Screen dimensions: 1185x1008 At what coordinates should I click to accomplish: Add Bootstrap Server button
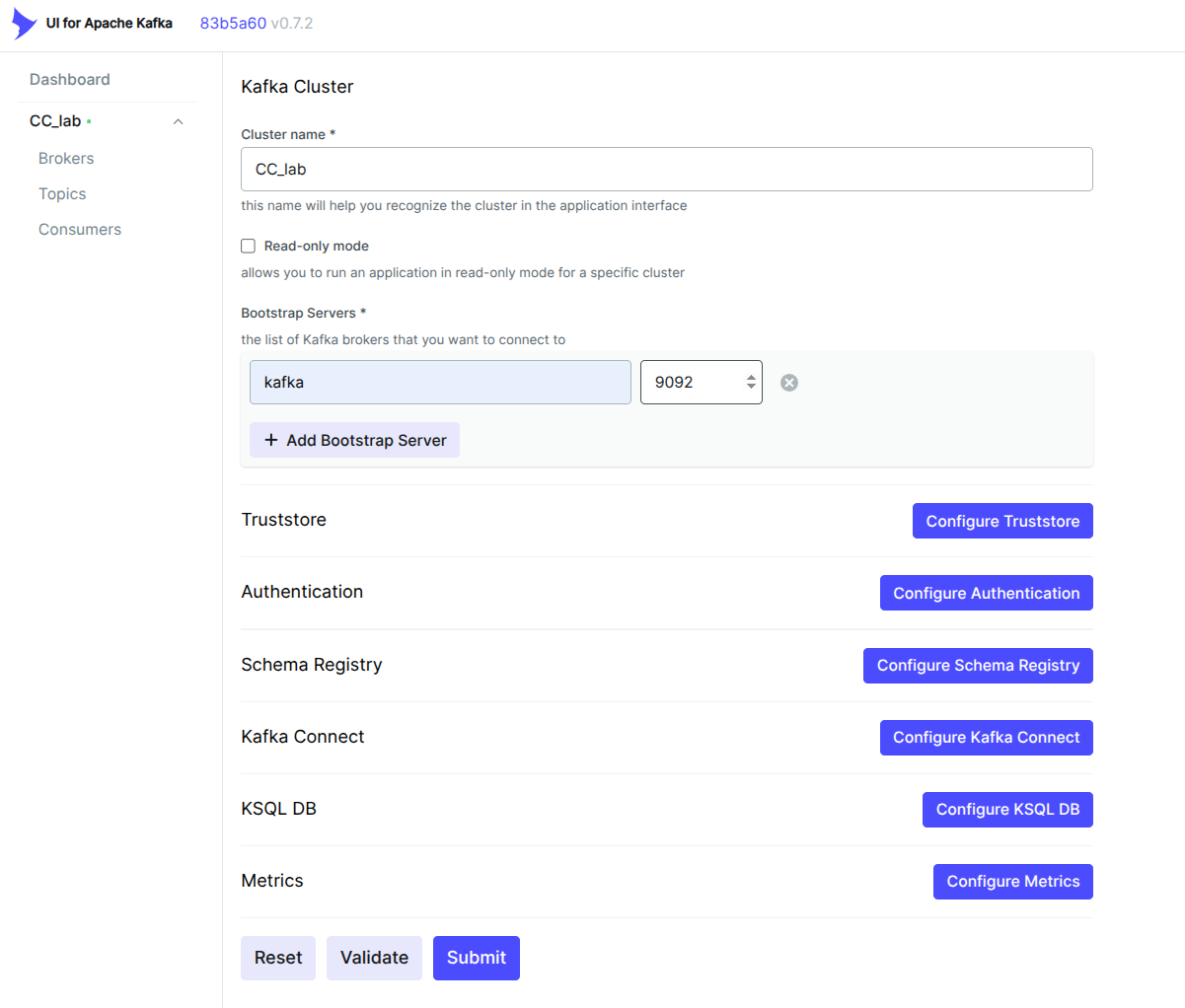coord(354,440)
